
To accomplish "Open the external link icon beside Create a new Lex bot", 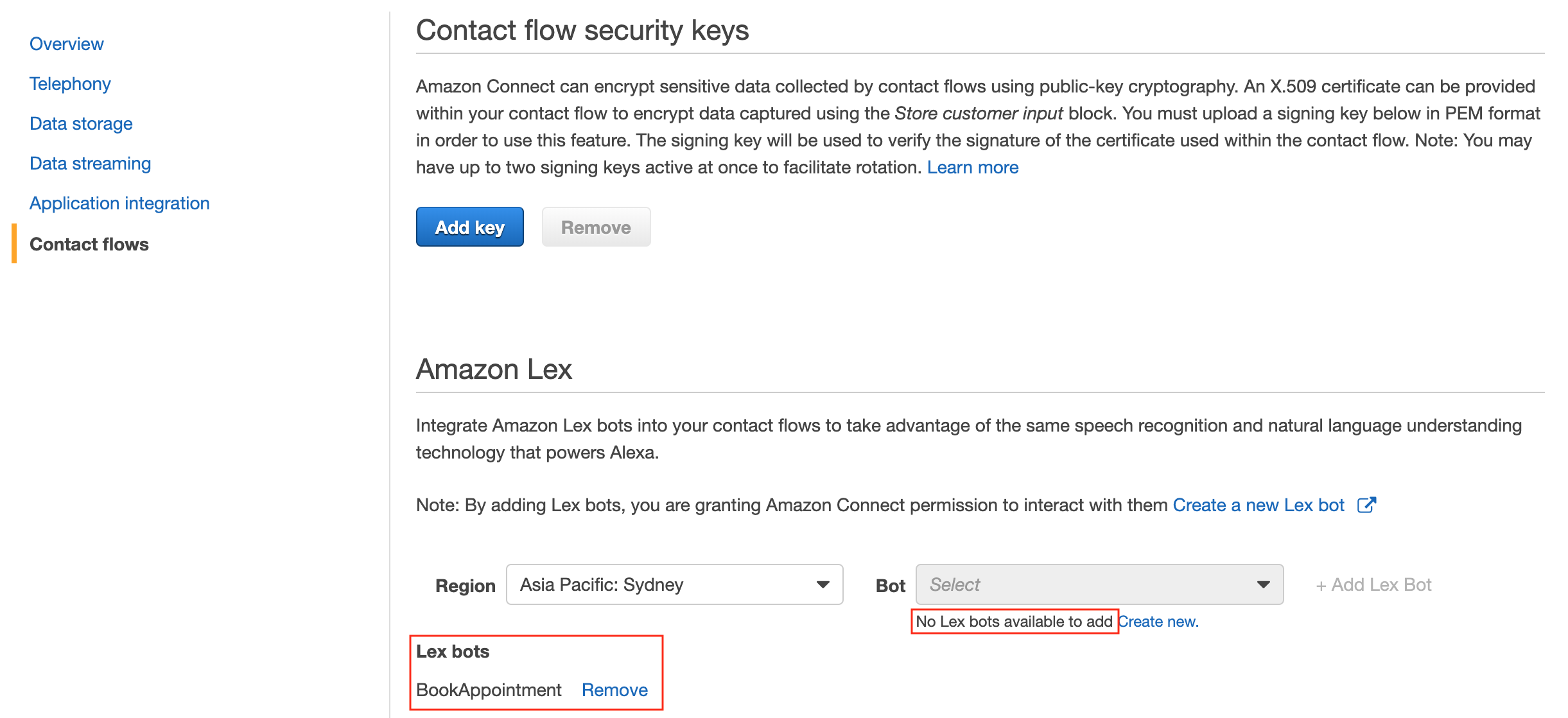I will coord(1366,505).
